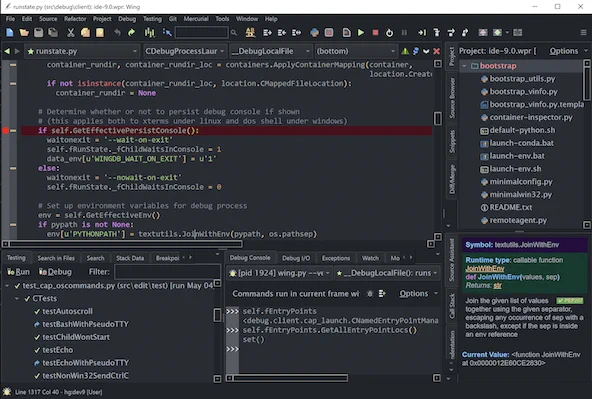Open the hamburger menu in toolbar
This screenshot has height=399, width=592.
coord(584,33)
